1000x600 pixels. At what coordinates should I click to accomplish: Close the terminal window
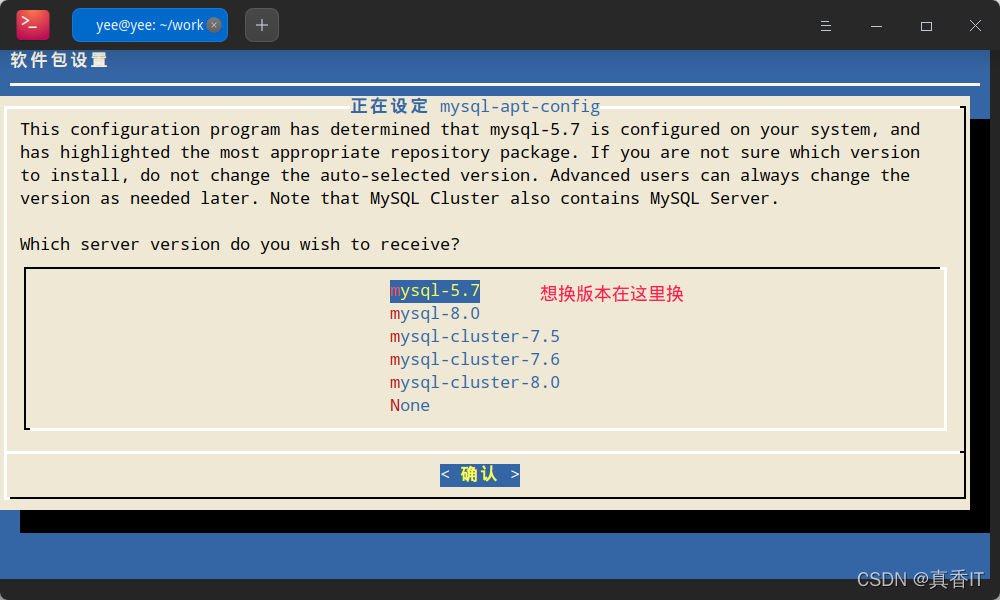pos(975,26)
